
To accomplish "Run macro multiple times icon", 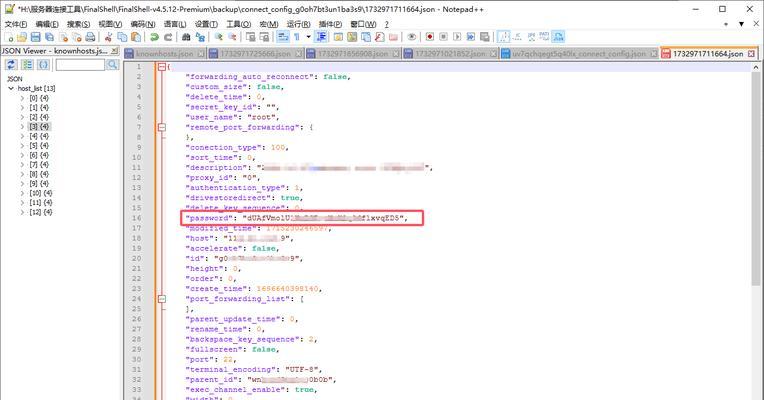I will (471, 37).
